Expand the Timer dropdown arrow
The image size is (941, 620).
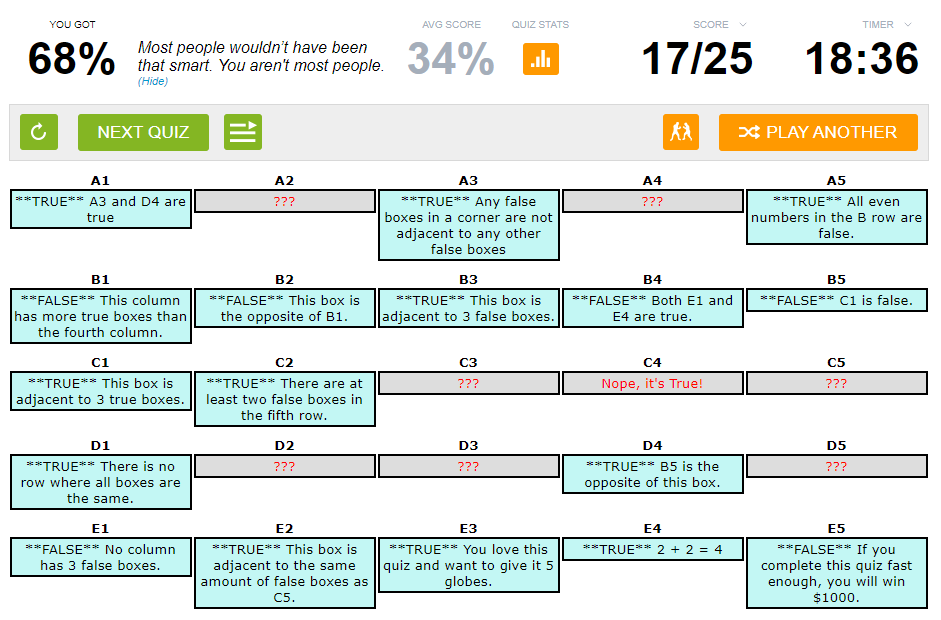pos(908,25)
